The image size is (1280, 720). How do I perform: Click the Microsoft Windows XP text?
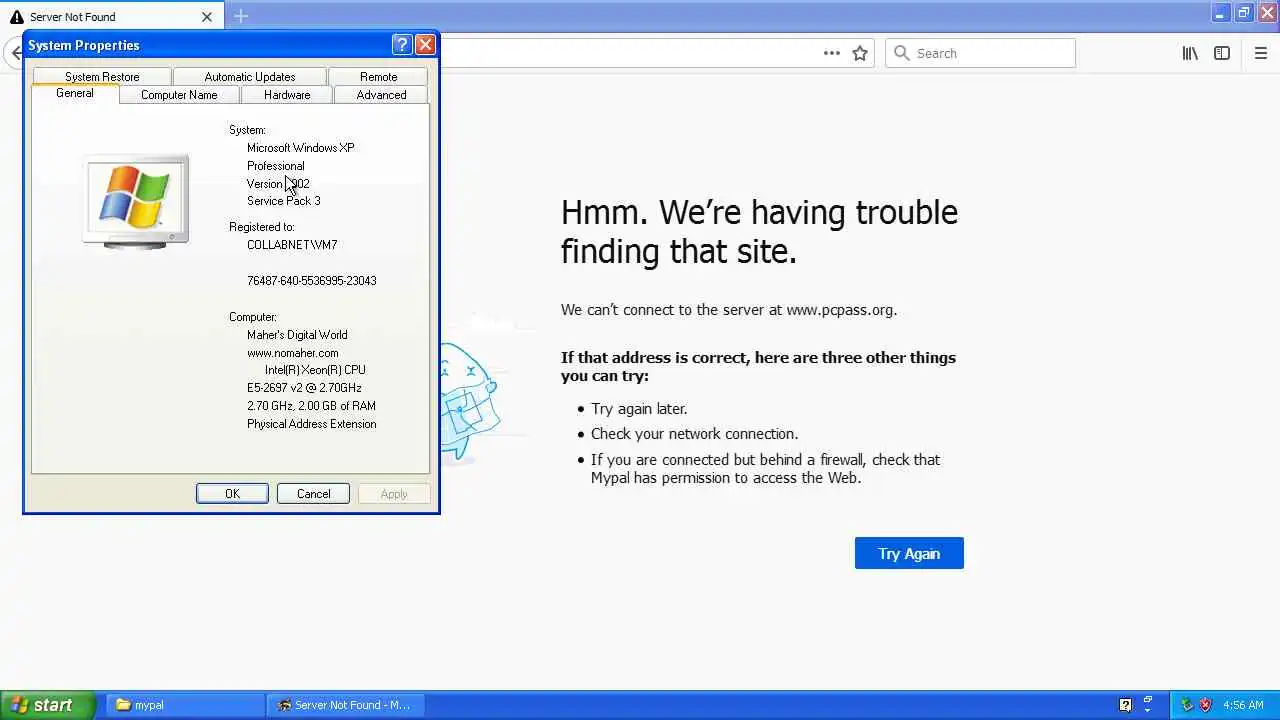(301, 148)
